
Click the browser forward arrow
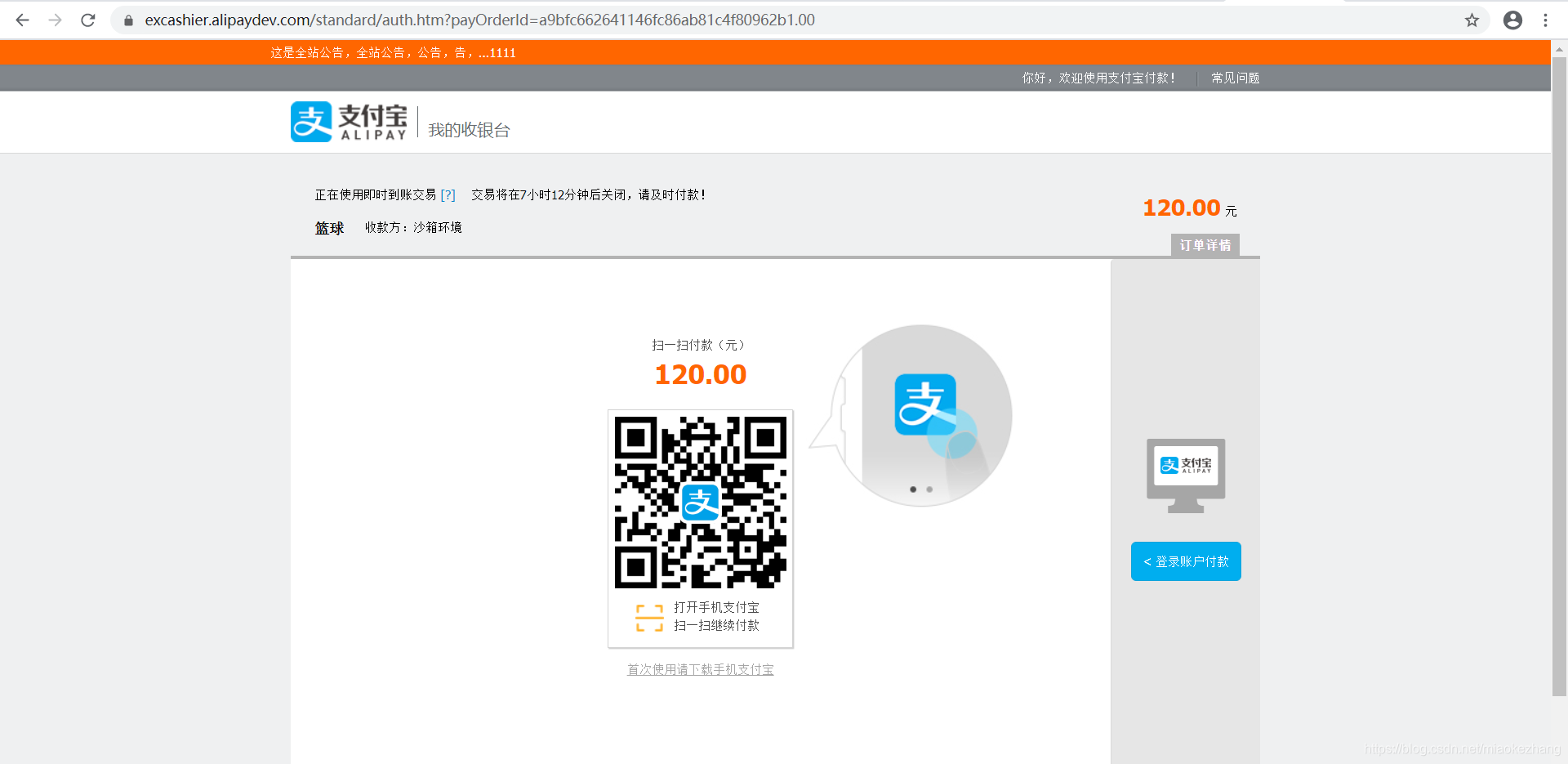pos(55,20)
